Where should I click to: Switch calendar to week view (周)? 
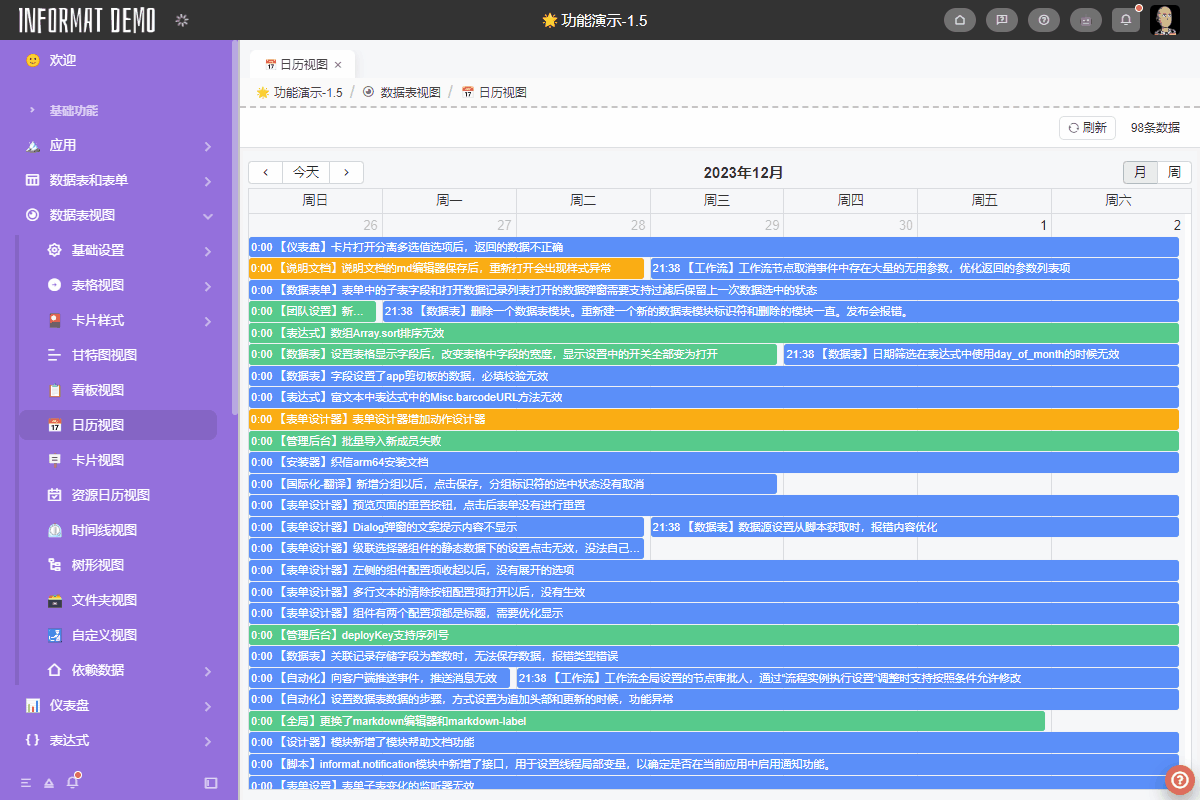coord(1174,172)
